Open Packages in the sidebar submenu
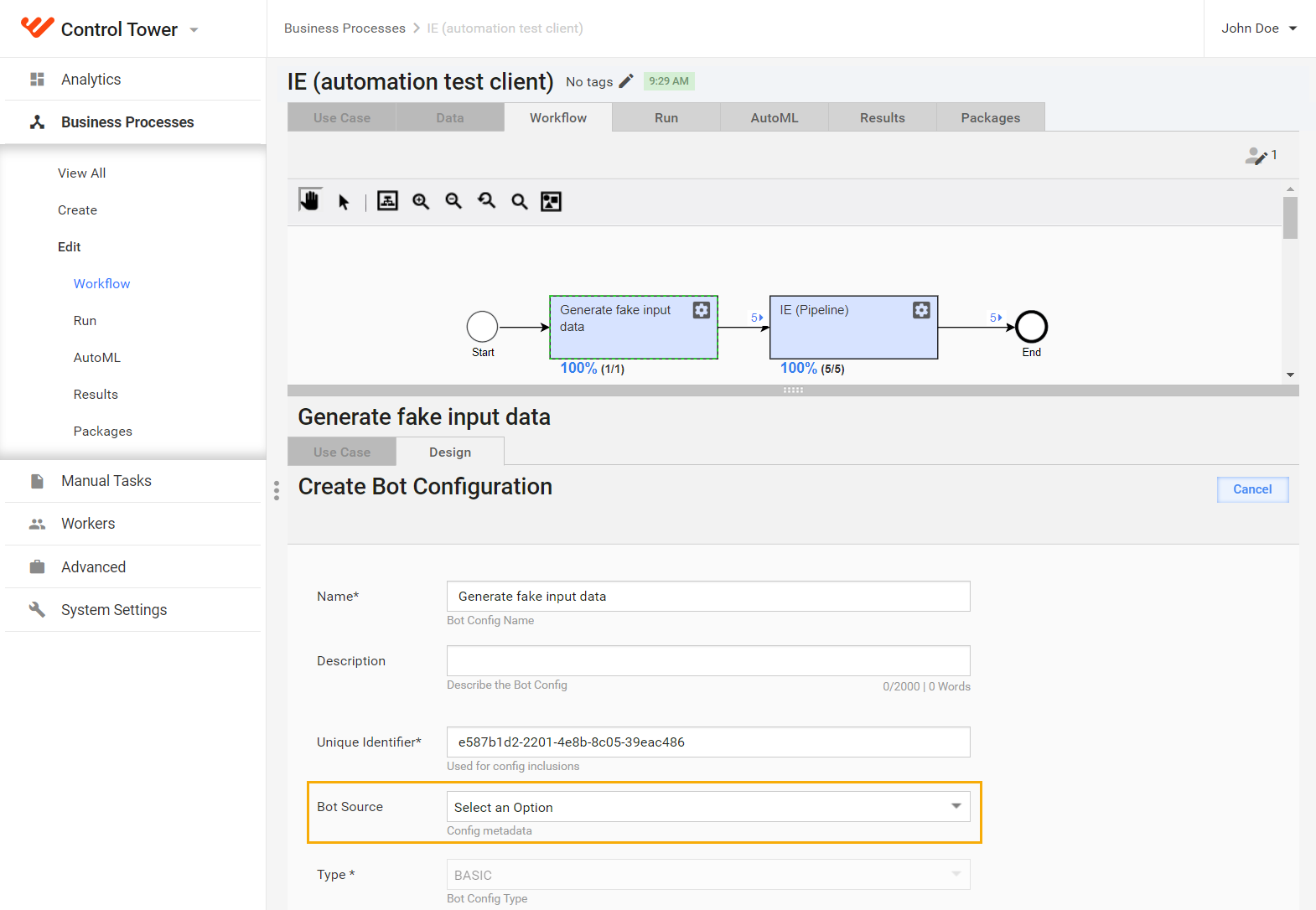 tap(102, 431)
